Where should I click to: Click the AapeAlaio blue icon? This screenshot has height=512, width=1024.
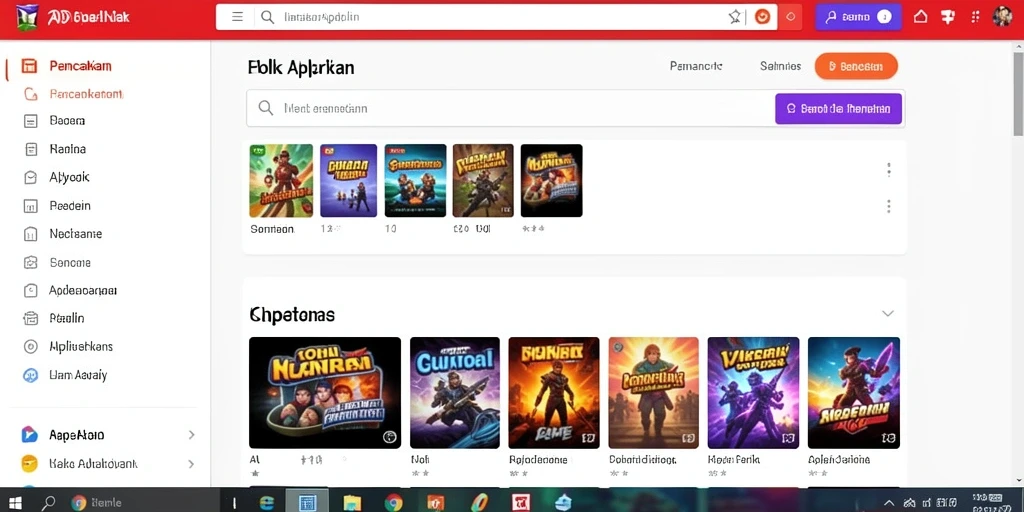pos(29,434)
